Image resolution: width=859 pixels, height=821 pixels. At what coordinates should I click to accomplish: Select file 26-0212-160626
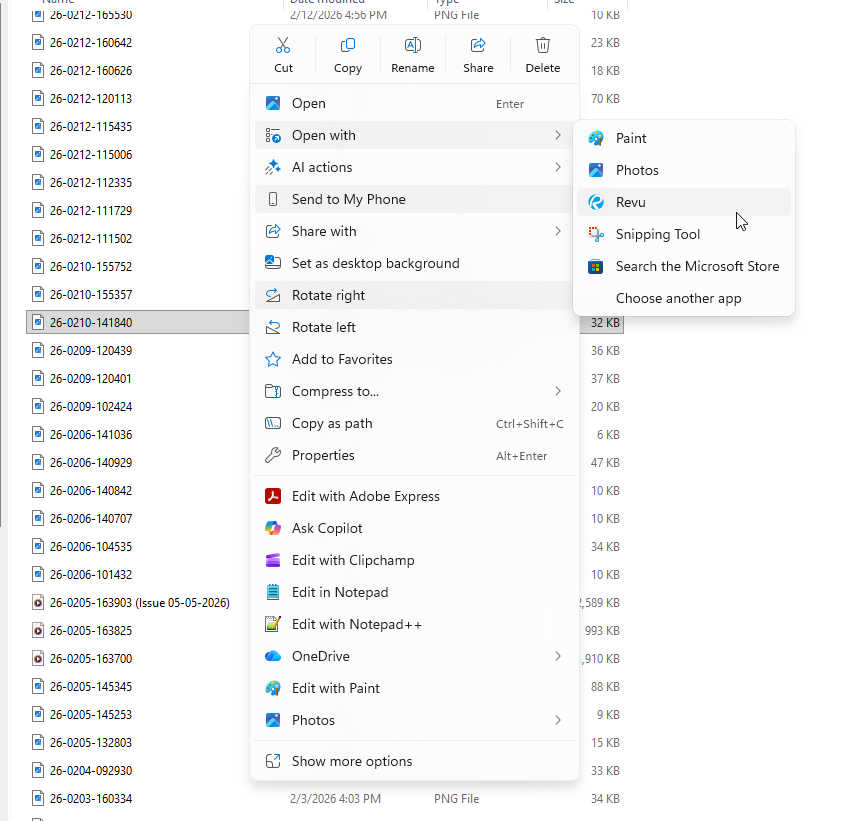pyautogui.click(x=91, y=71)
